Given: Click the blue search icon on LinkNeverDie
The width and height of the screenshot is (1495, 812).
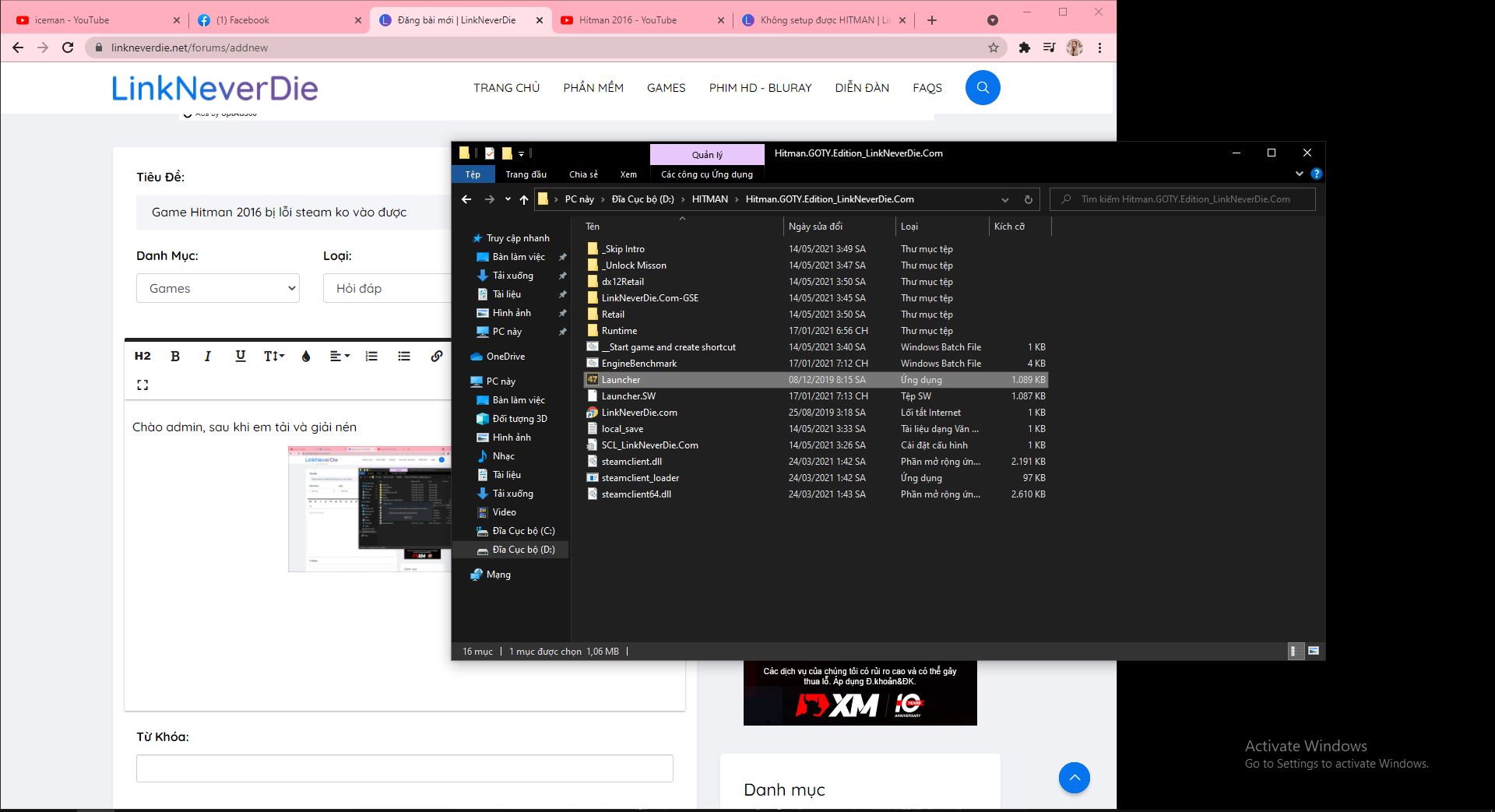Looking at the screenshot, I should pos(983,87).
